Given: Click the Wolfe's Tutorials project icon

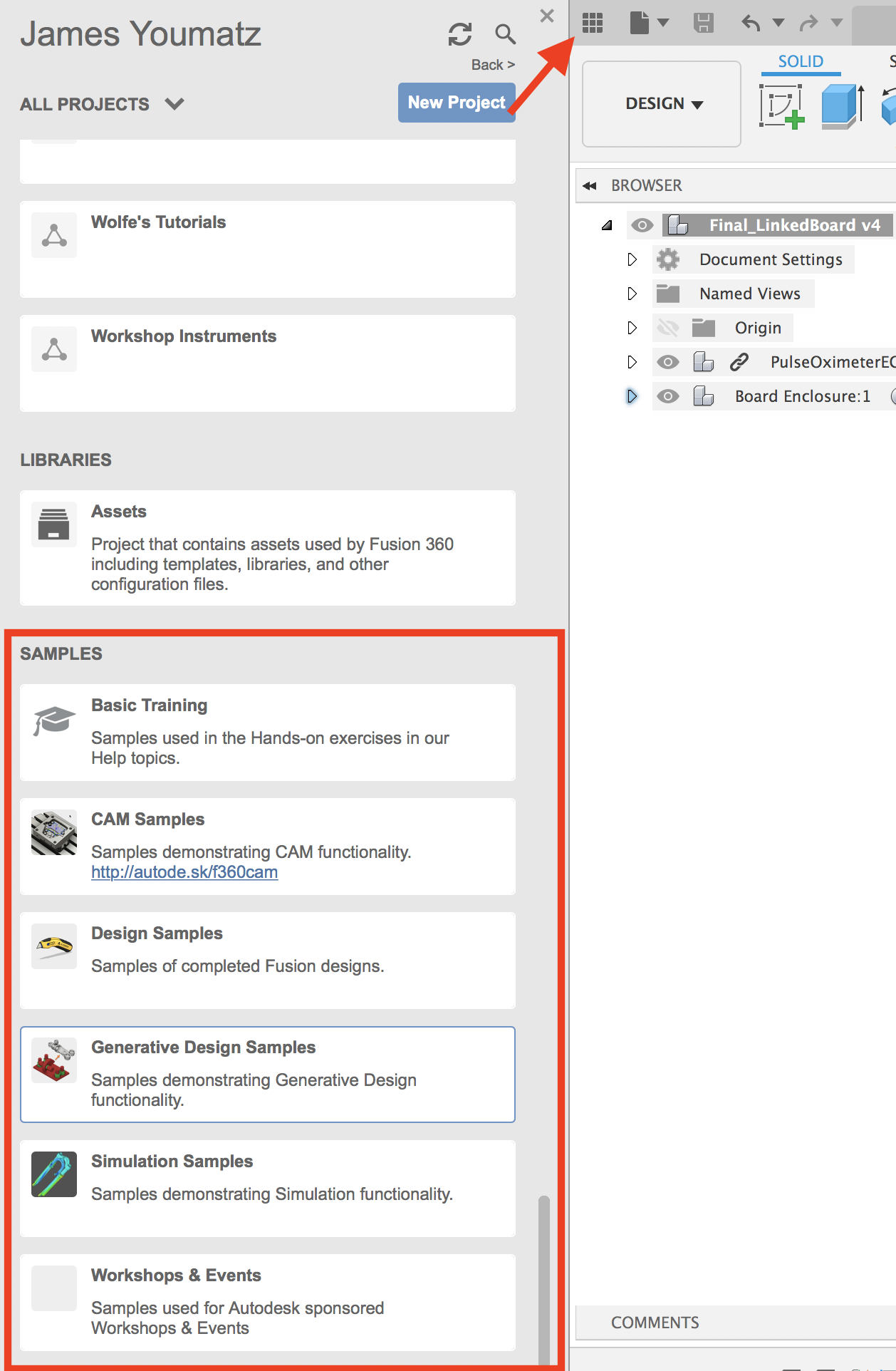Looking at the screenshot, I should (x=54, y=235).
